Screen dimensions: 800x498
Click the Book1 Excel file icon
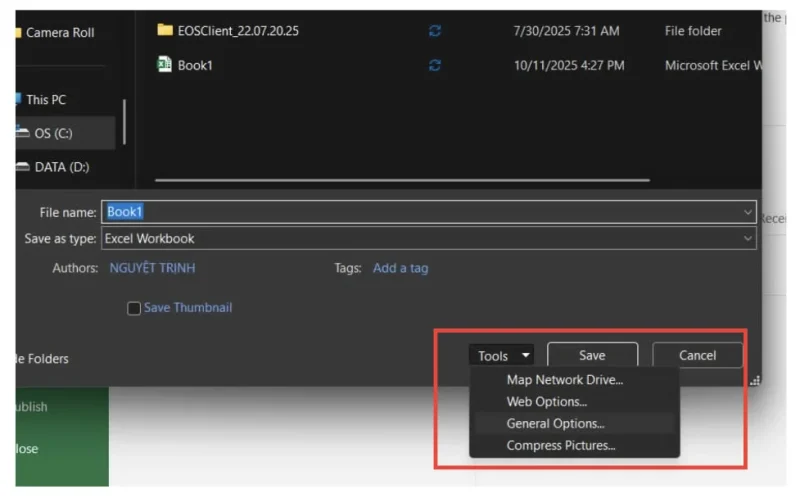165,65
